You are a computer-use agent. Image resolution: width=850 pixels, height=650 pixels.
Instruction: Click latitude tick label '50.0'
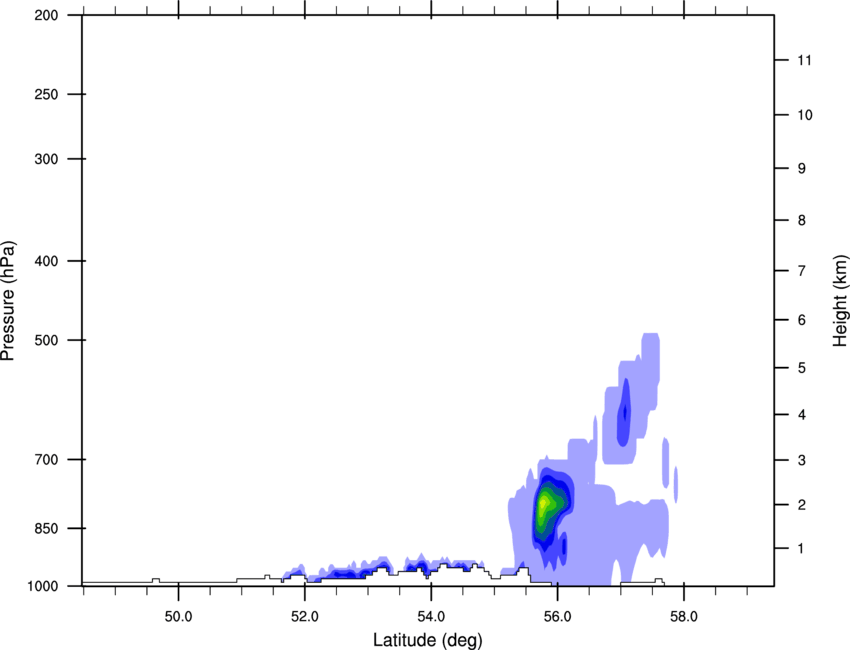coord(178,617)
